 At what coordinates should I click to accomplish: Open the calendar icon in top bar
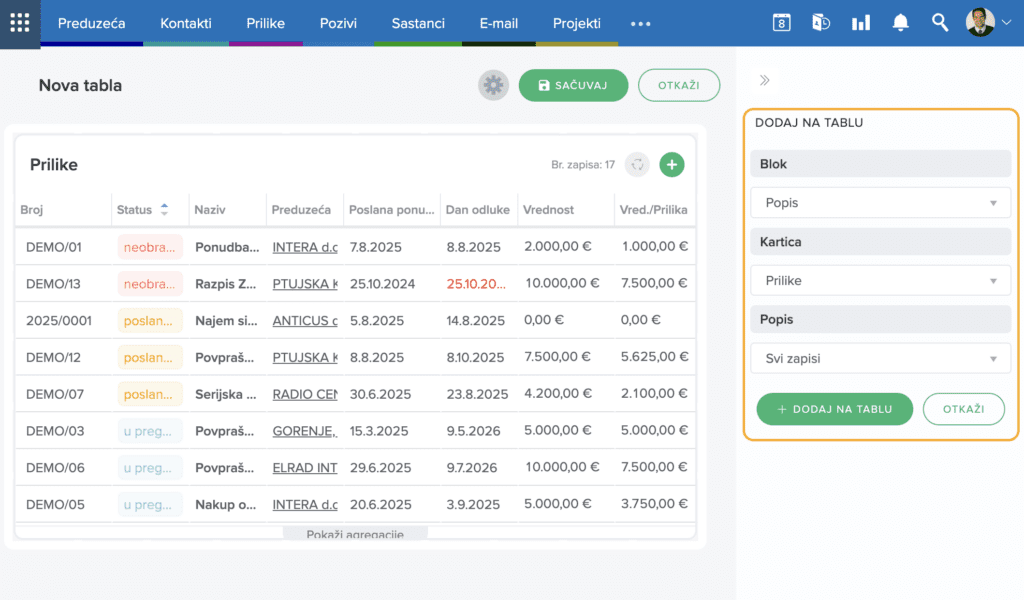click(x=781, y=23)
